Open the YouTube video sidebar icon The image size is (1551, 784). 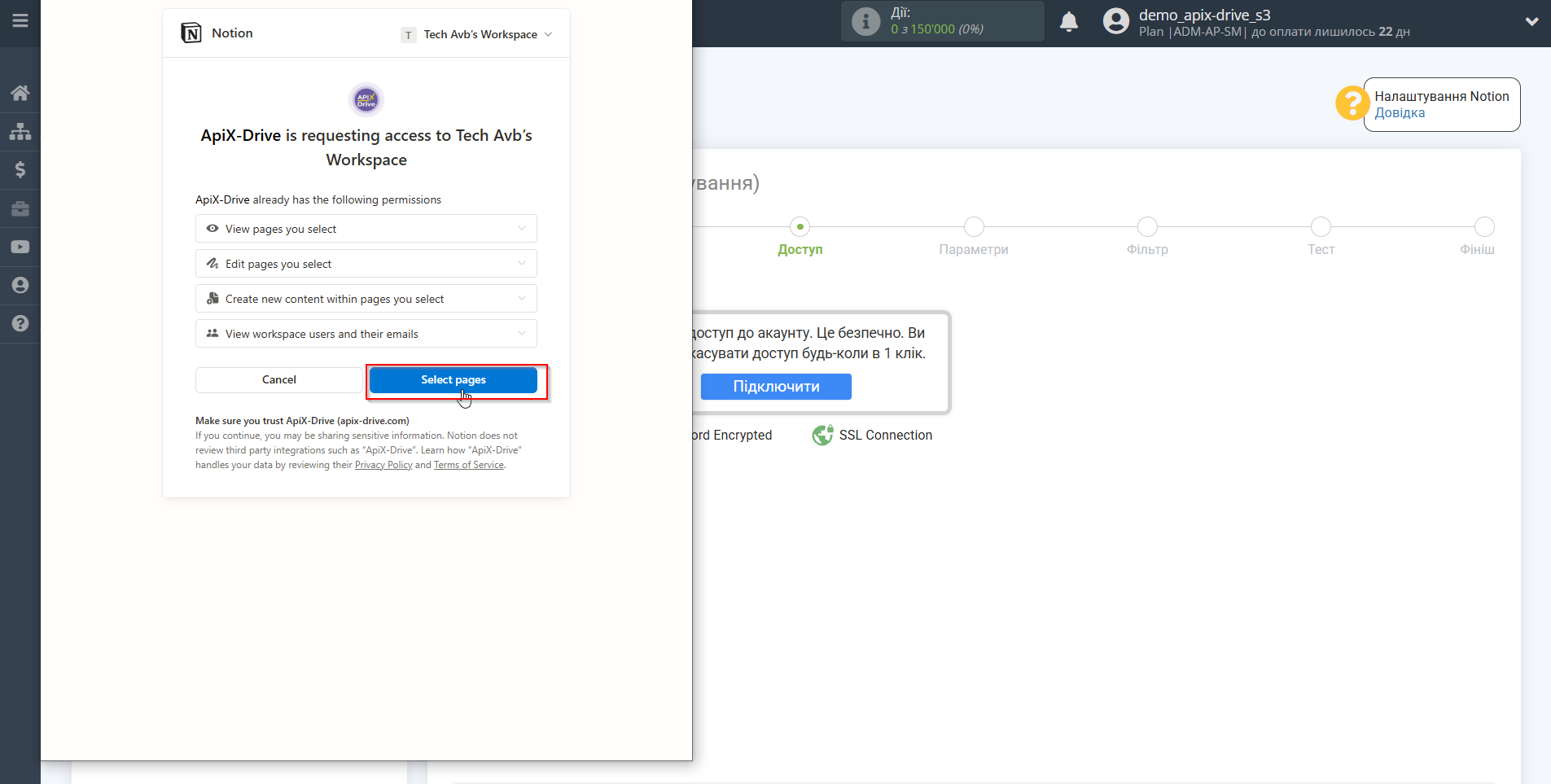pos(20,247)
